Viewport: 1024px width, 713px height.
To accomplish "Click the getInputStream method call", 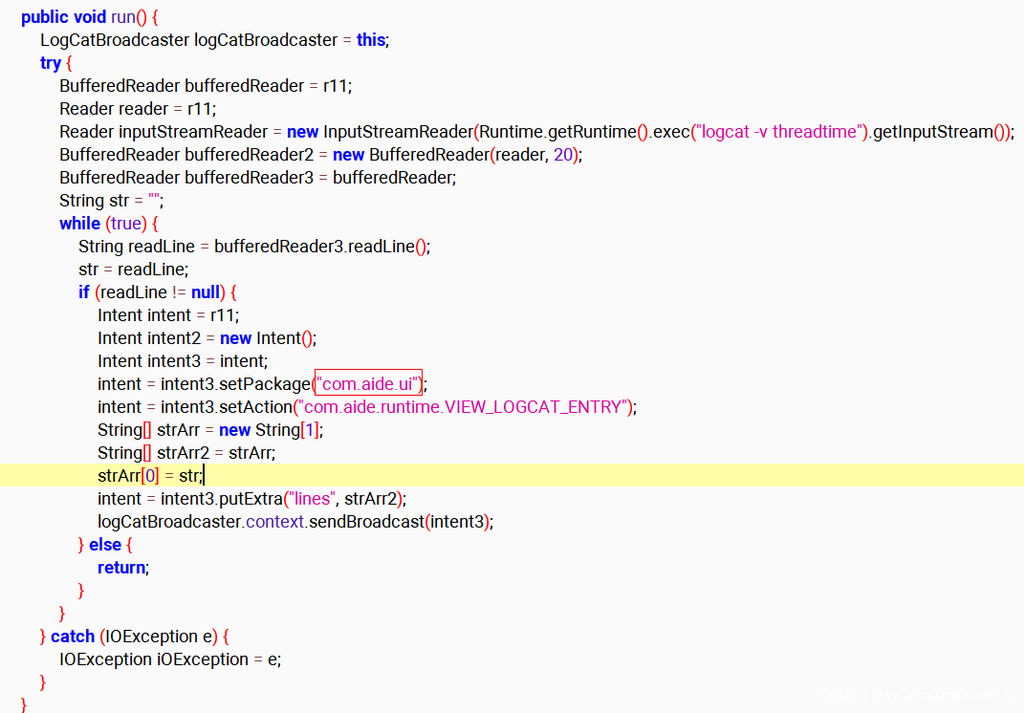I will point(934,132).
